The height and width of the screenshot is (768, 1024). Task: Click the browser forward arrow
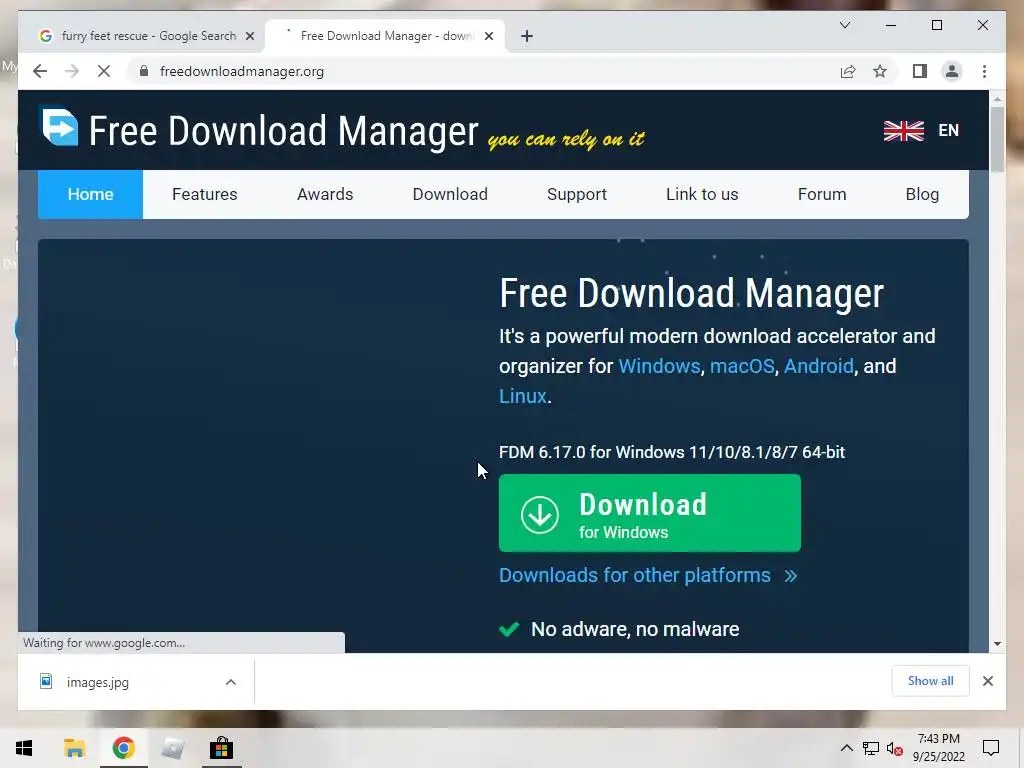[x=72, y=71]
